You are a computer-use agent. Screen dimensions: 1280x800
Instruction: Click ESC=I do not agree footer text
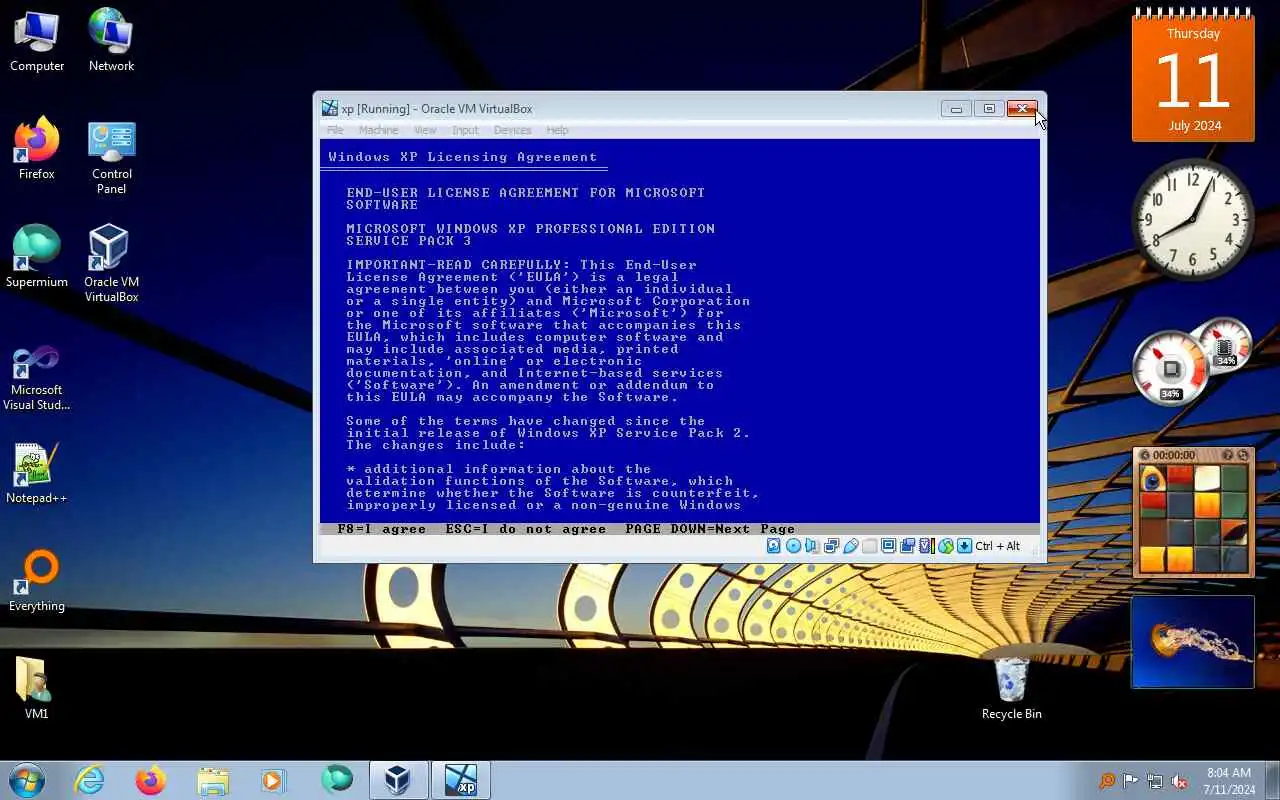tap(525, 529)
